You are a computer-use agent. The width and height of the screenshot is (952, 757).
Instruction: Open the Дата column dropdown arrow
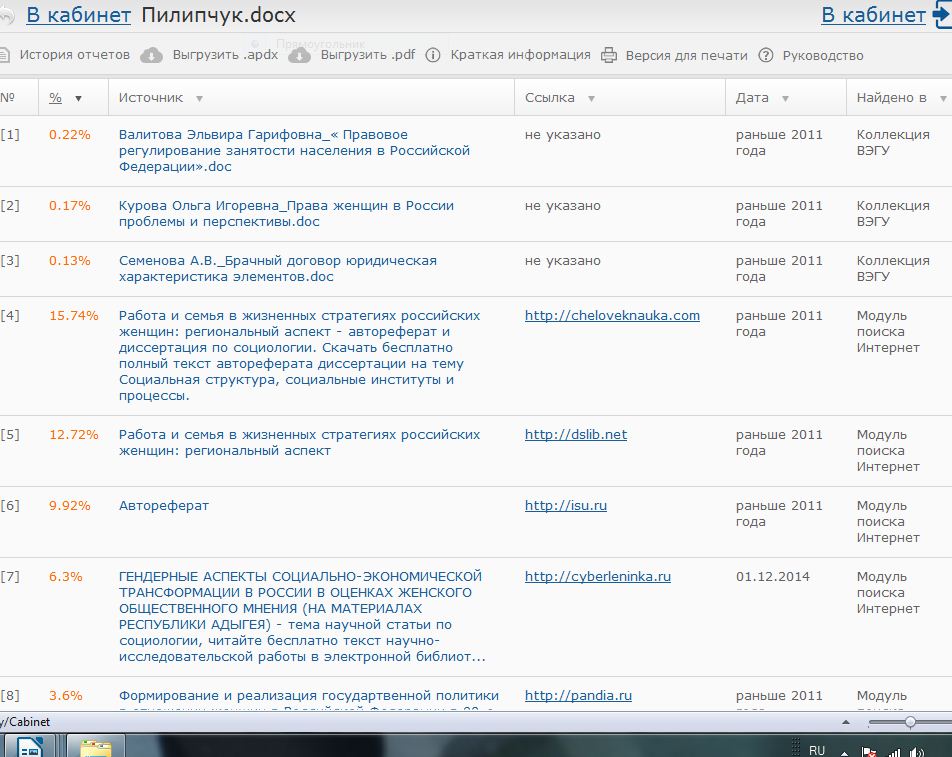785,98
